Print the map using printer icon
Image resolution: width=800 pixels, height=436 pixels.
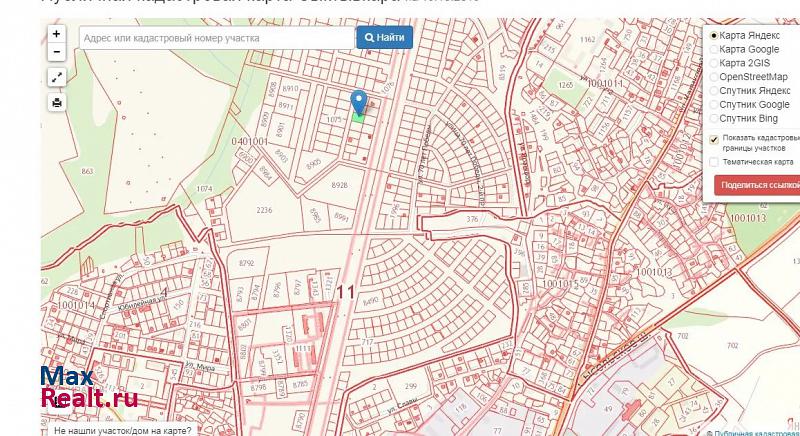coord(56,102)
